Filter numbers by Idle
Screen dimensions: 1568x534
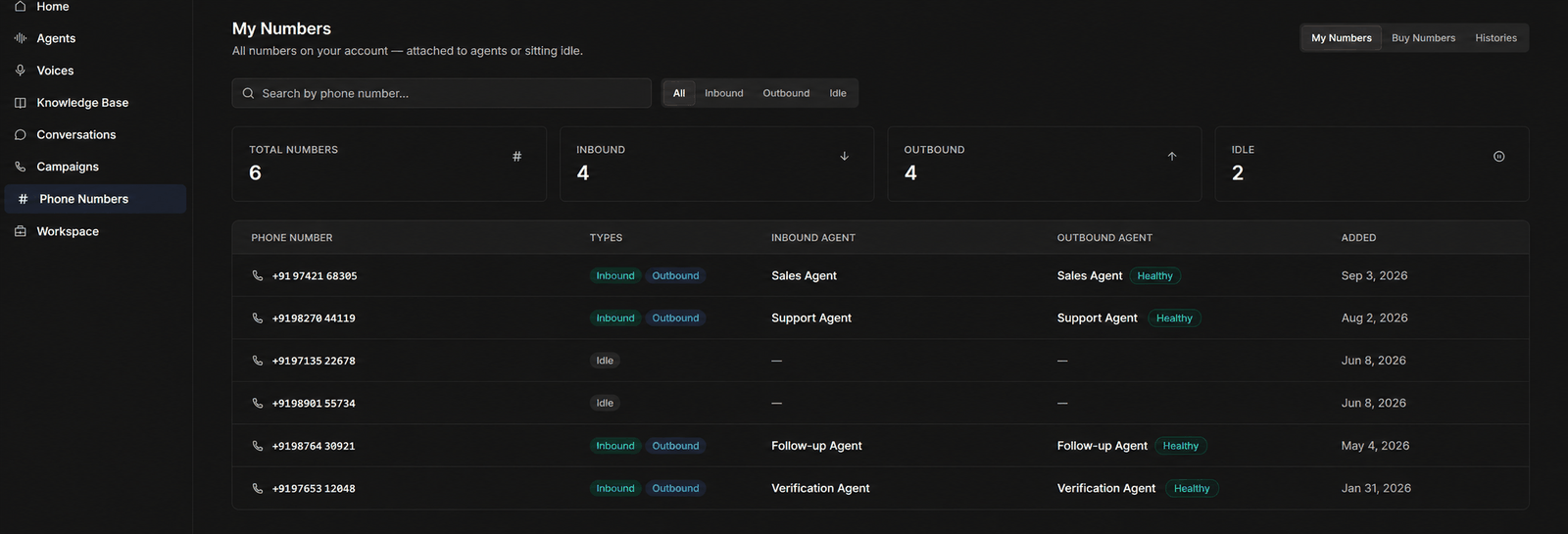click(x=838, y=93)
